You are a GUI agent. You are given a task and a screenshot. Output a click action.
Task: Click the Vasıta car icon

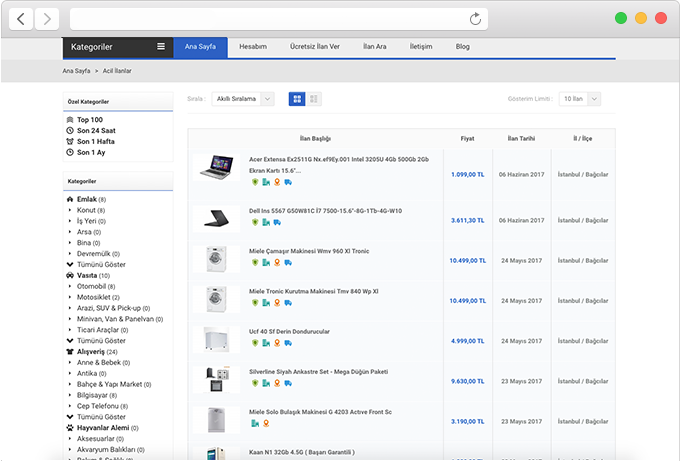coord(70,275)
